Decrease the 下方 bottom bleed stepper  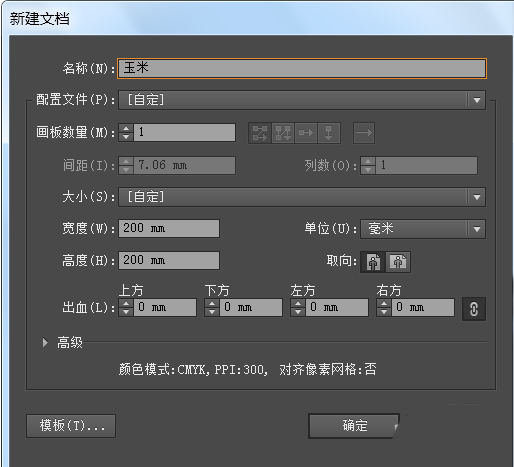(212, 312)
